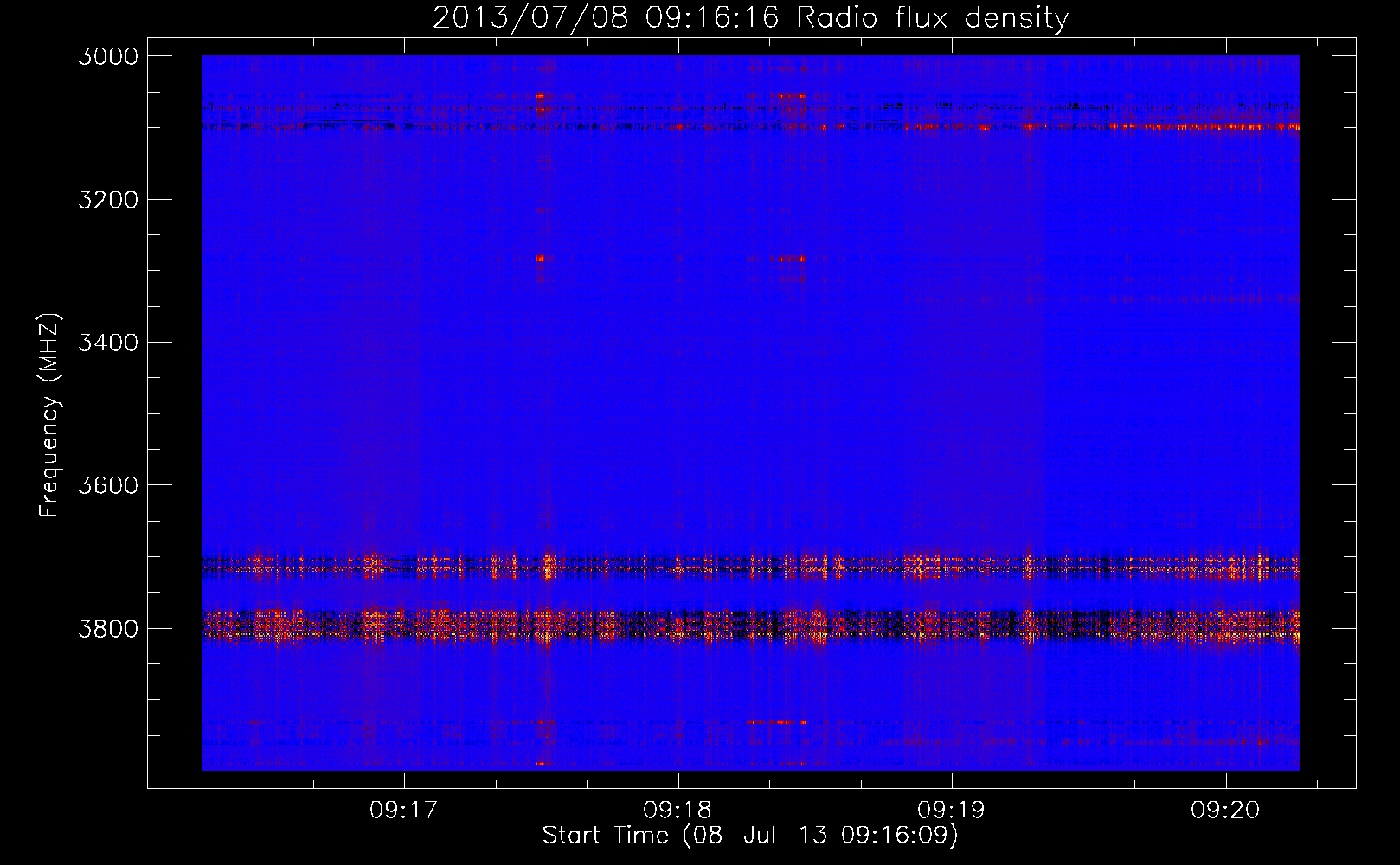1400x865 pixels.
Task: Click the 09:20 time tick label
Action: [1225, 811]
